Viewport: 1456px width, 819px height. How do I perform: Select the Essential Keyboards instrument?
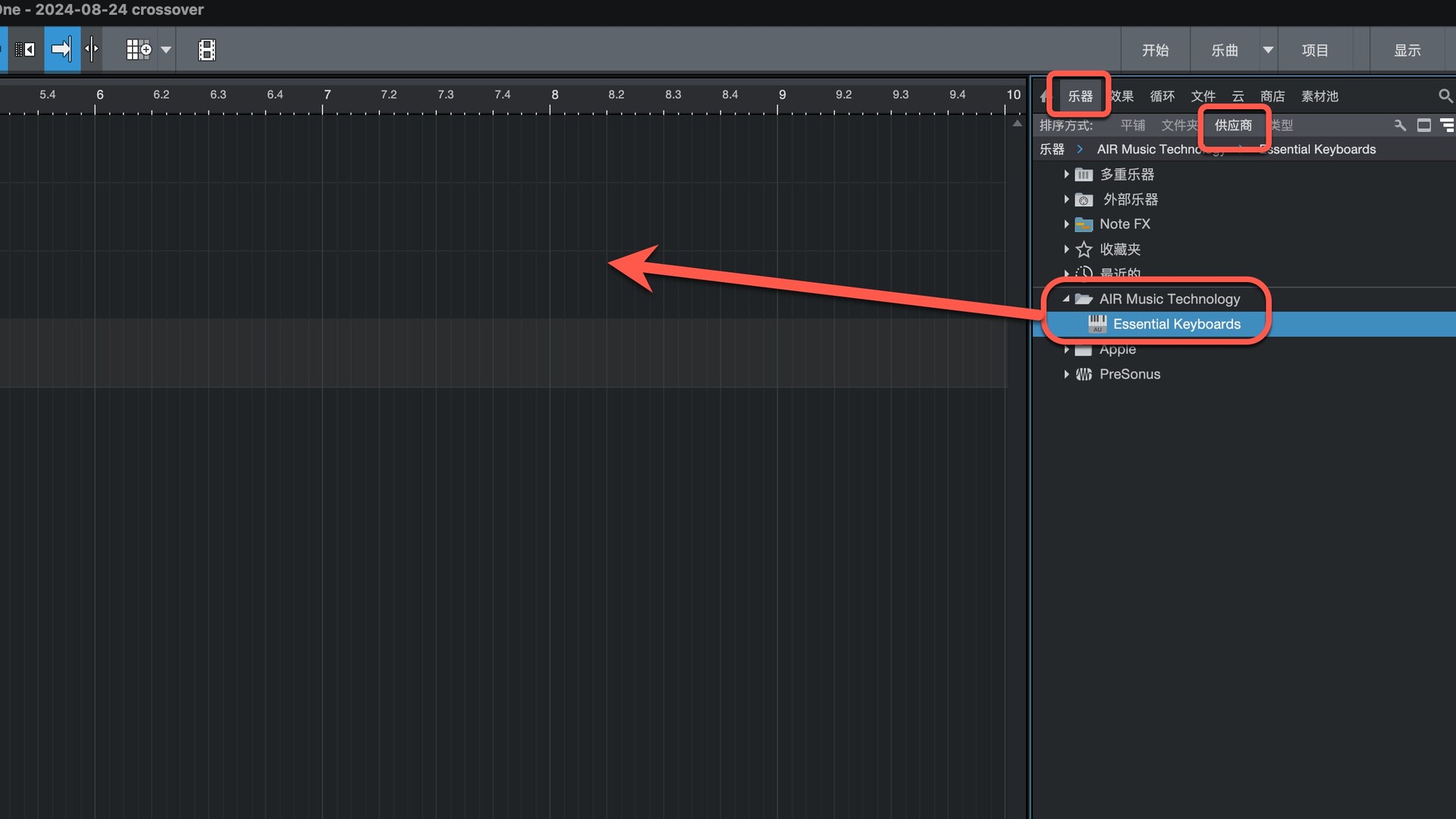(1176, 324)
